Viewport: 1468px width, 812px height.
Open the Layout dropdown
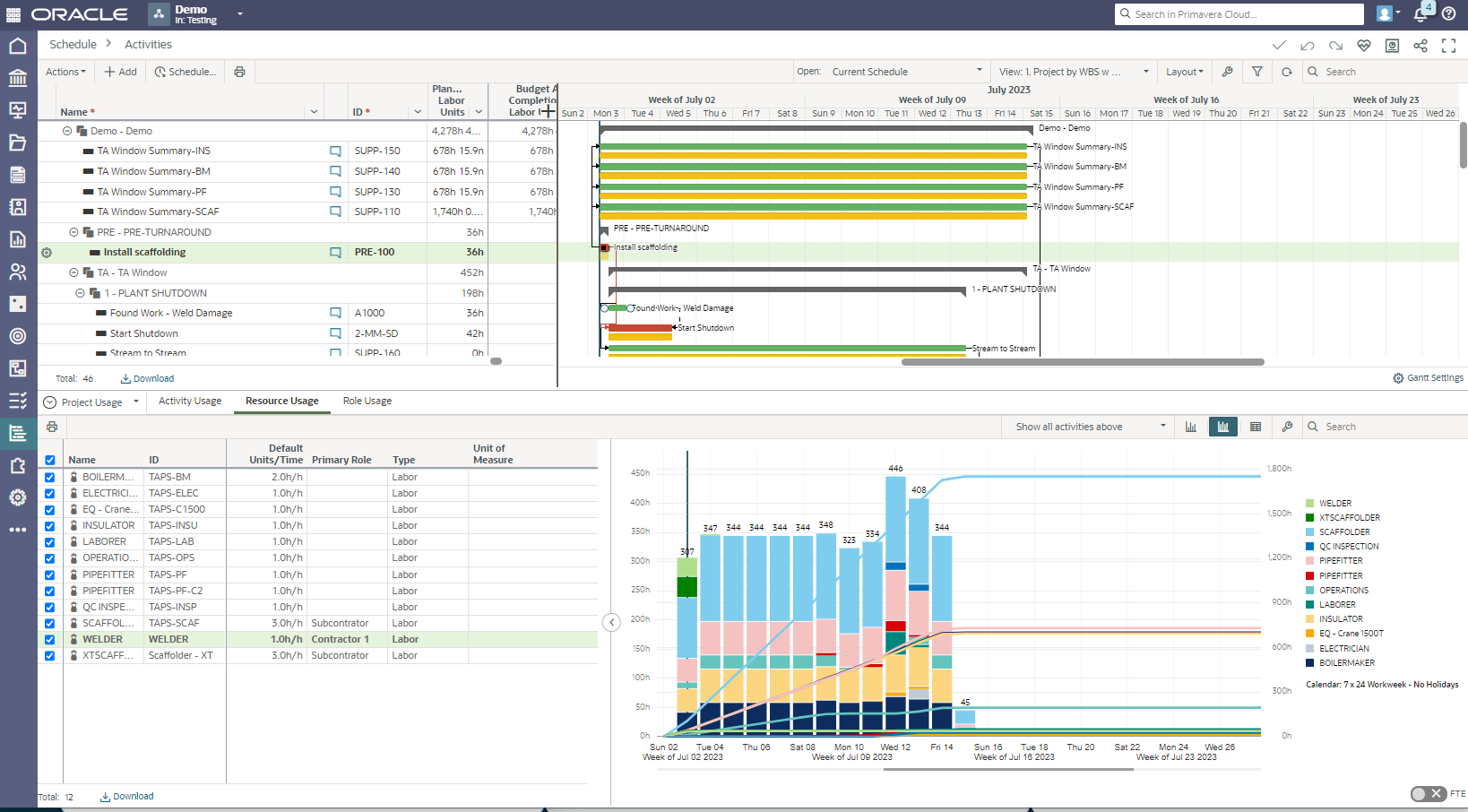[x=1184, y=72]
